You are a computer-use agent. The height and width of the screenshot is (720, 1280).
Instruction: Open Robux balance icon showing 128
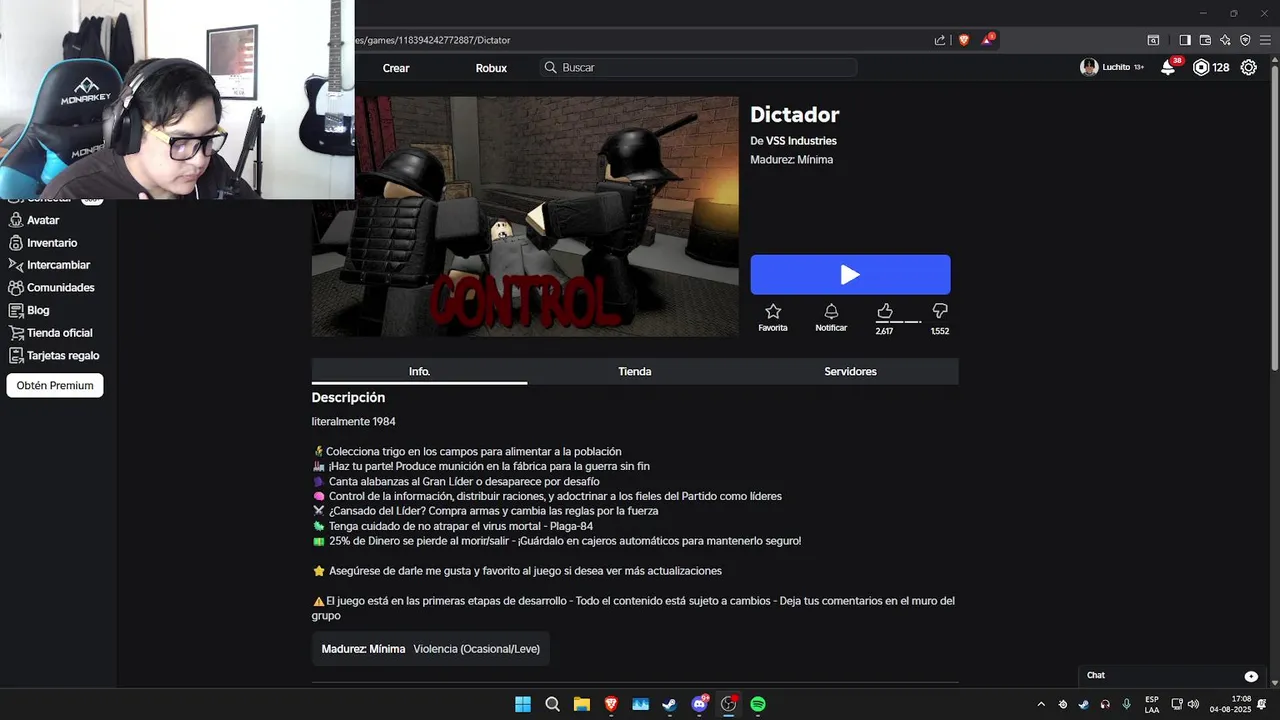pyautogui.click(x=1201, y=68)
